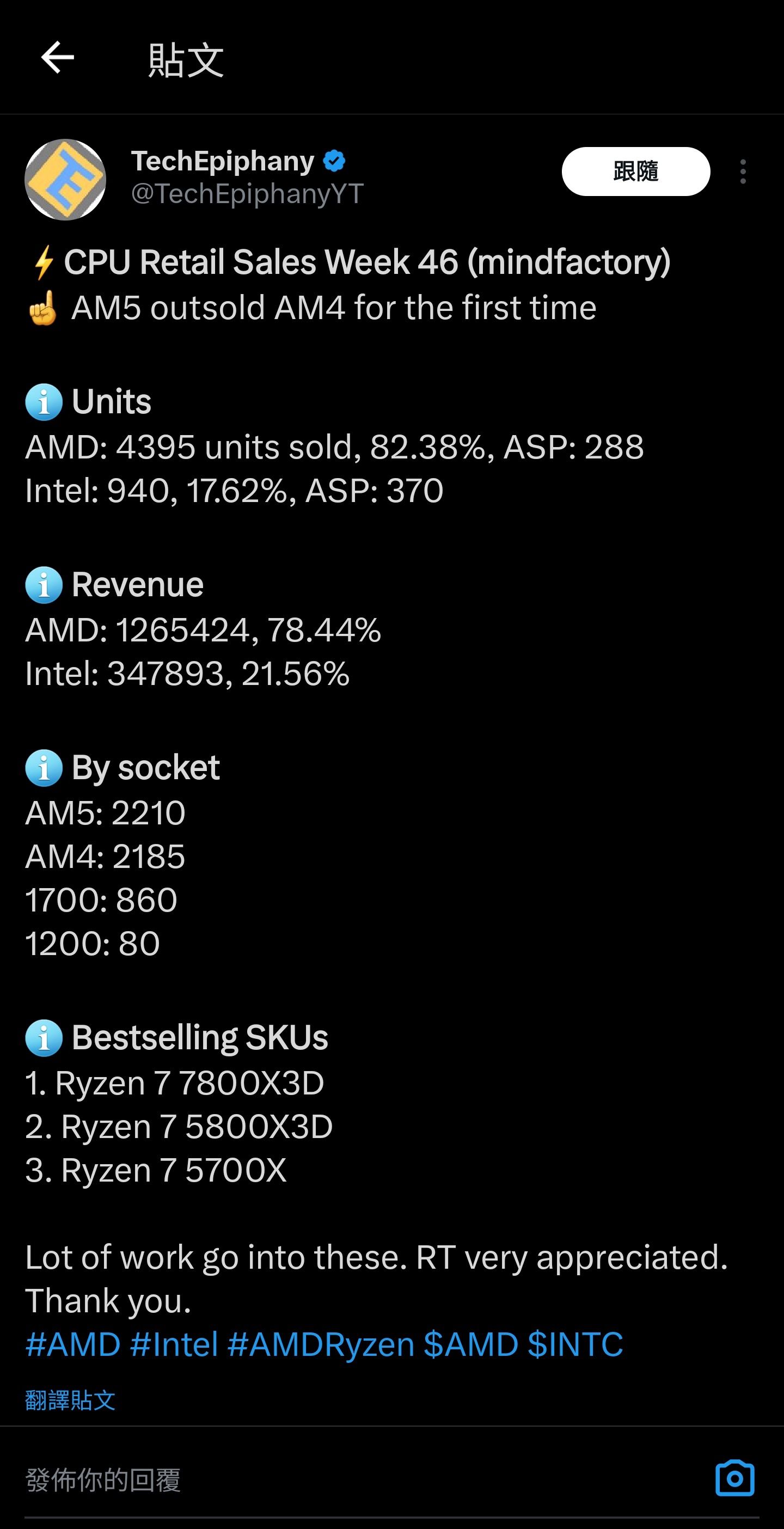Viewport: 784px width, 1529px height.
Task: Open the TechEpiphany display name
Action: point(223,161)
